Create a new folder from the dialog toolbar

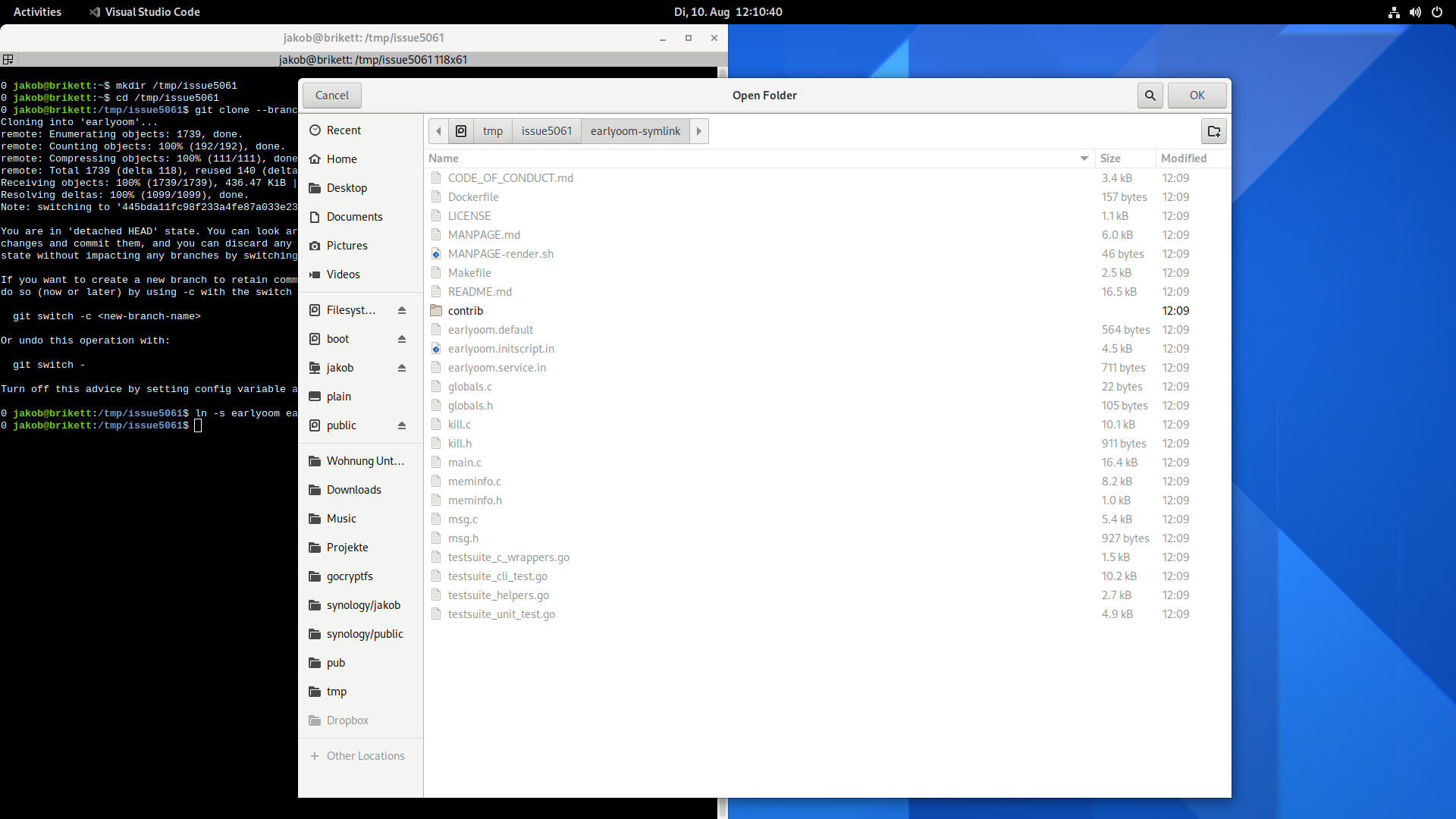coord(1213,130)
